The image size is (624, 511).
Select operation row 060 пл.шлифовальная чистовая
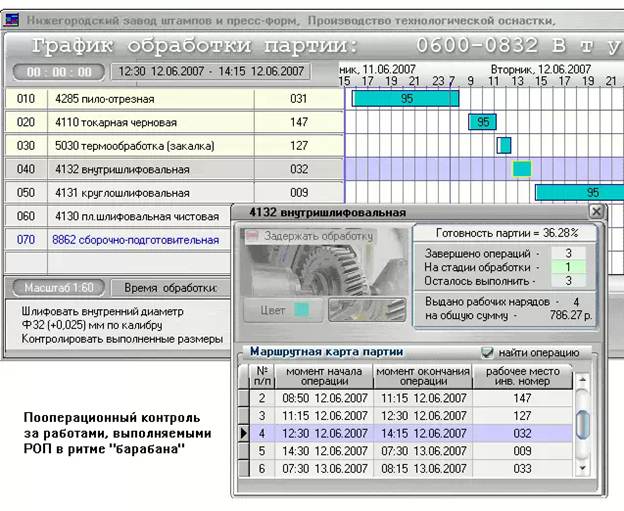click(x=118, y=216)
